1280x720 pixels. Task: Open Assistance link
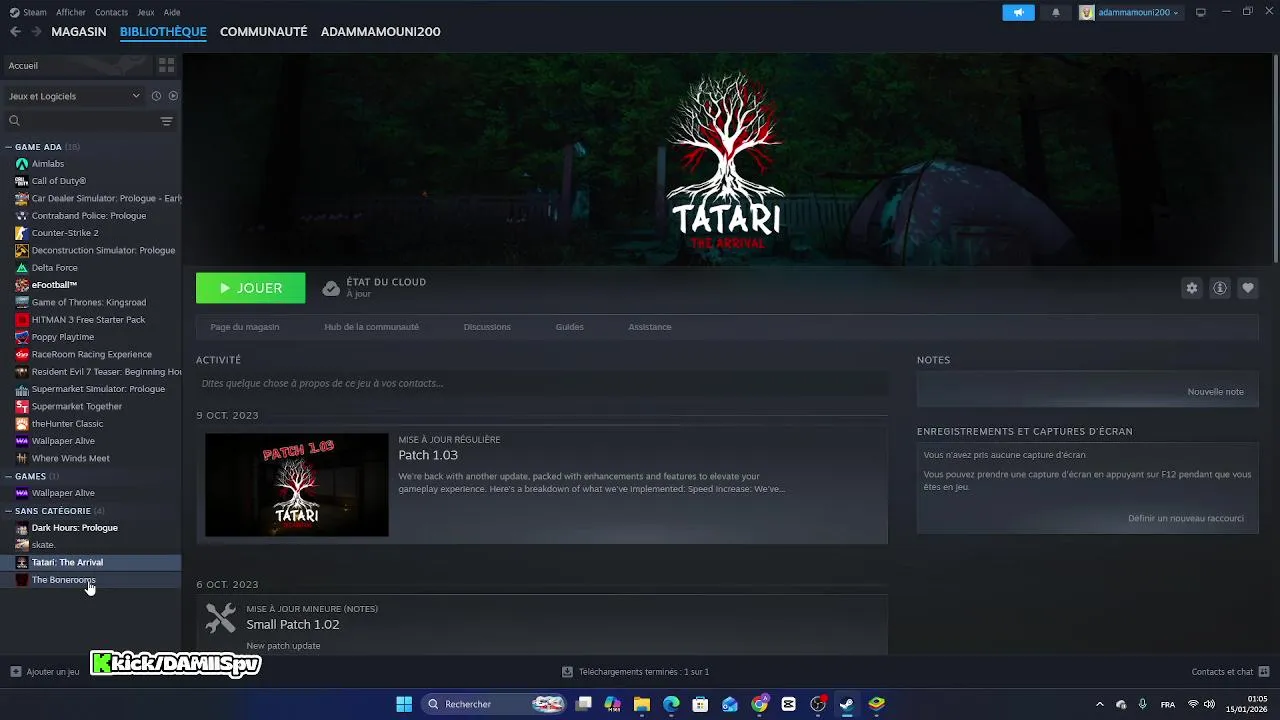click(x=650, y=327)
